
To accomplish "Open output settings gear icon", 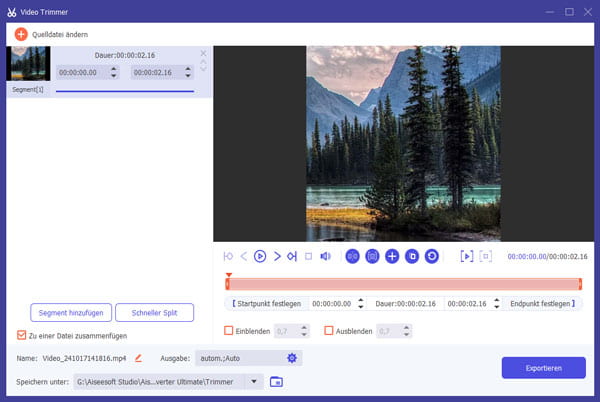I will (292, 357).
